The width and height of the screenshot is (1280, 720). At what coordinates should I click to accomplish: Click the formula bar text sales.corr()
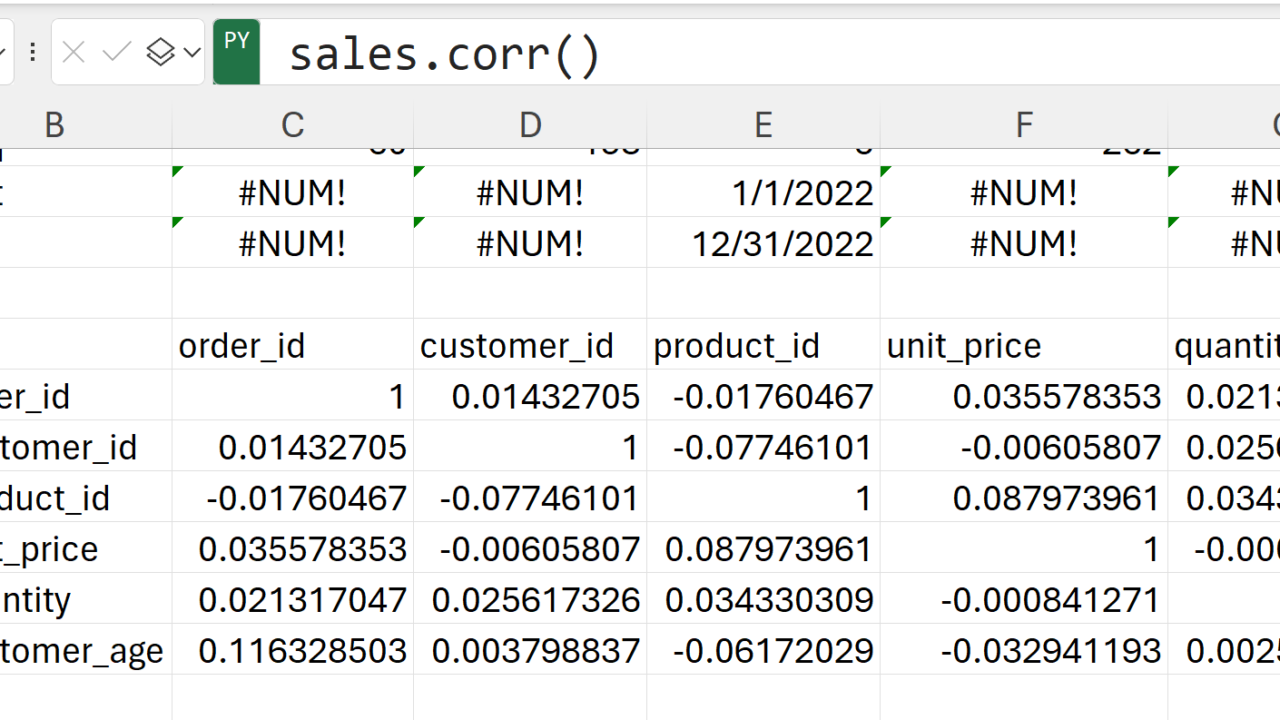(445, 54)
